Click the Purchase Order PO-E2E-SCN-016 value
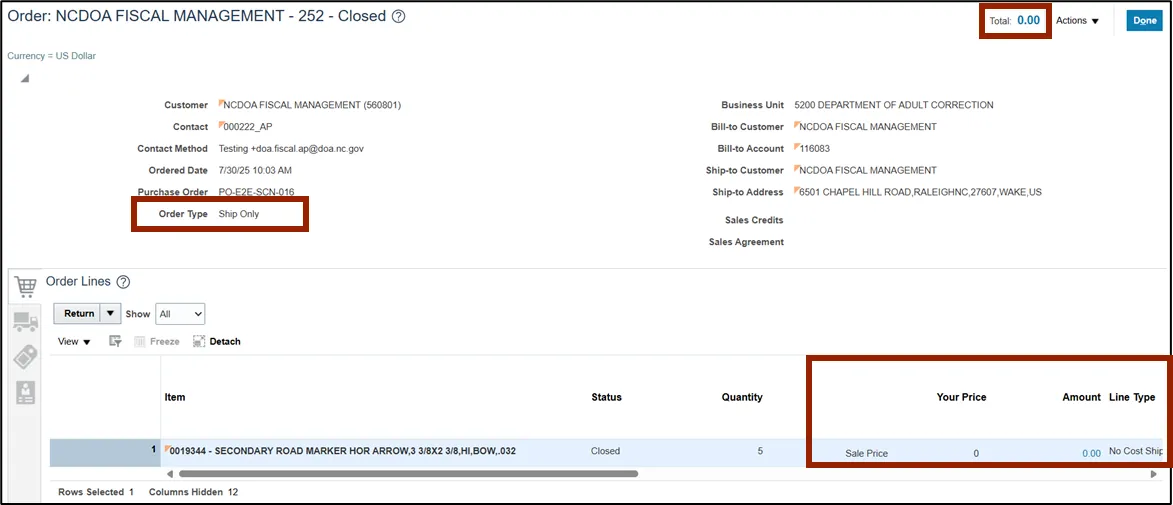The image size is (1173, 505). [x=255, y=192]
